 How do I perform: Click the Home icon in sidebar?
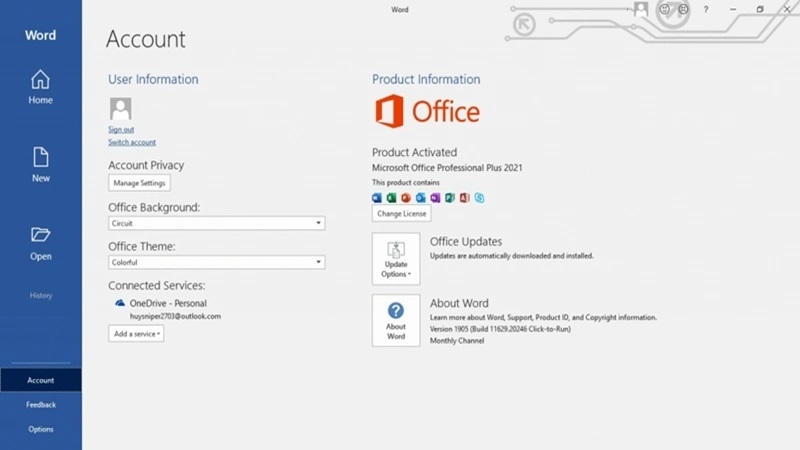[x=40, y=79]
